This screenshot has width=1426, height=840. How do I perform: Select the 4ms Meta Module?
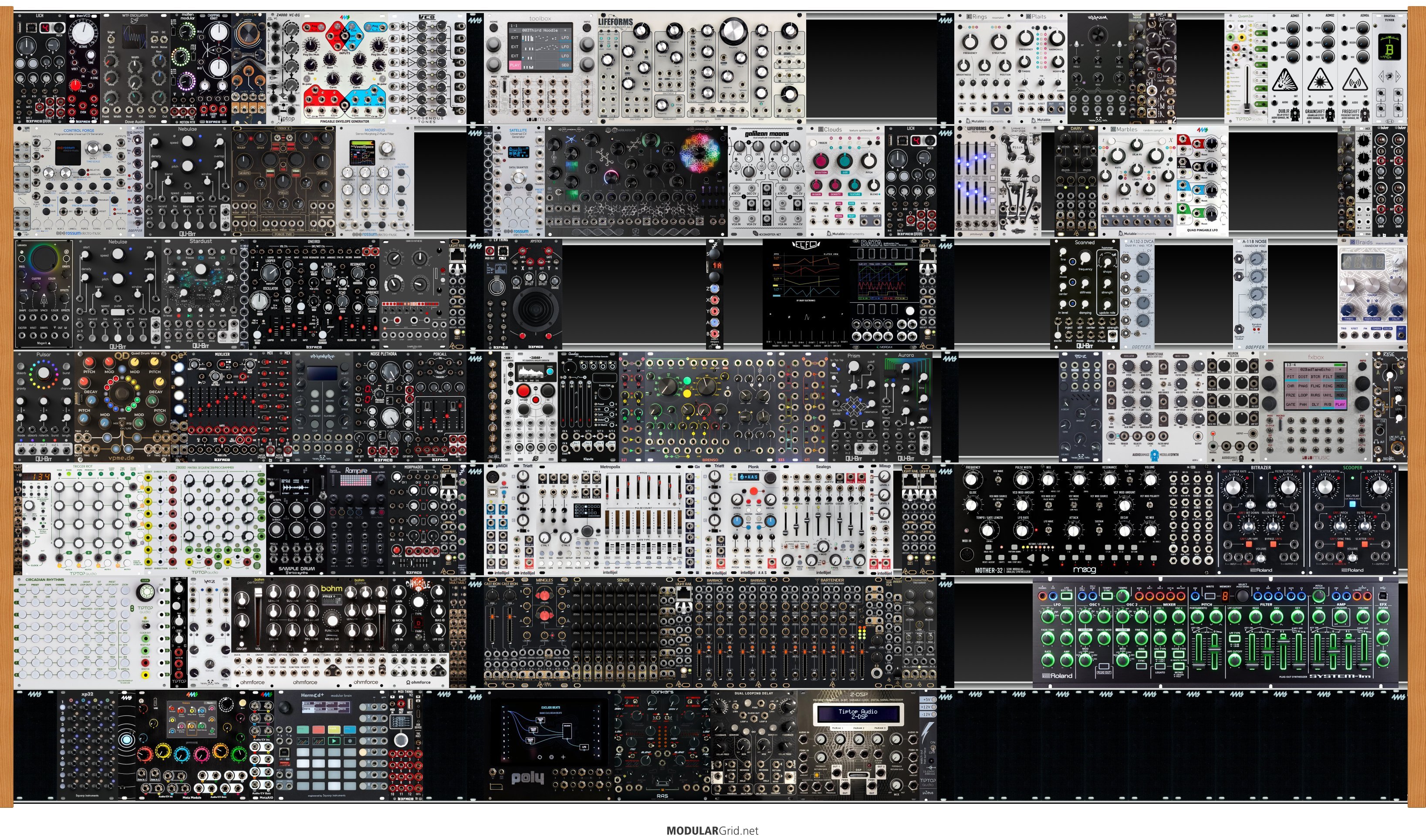point(192,745)
